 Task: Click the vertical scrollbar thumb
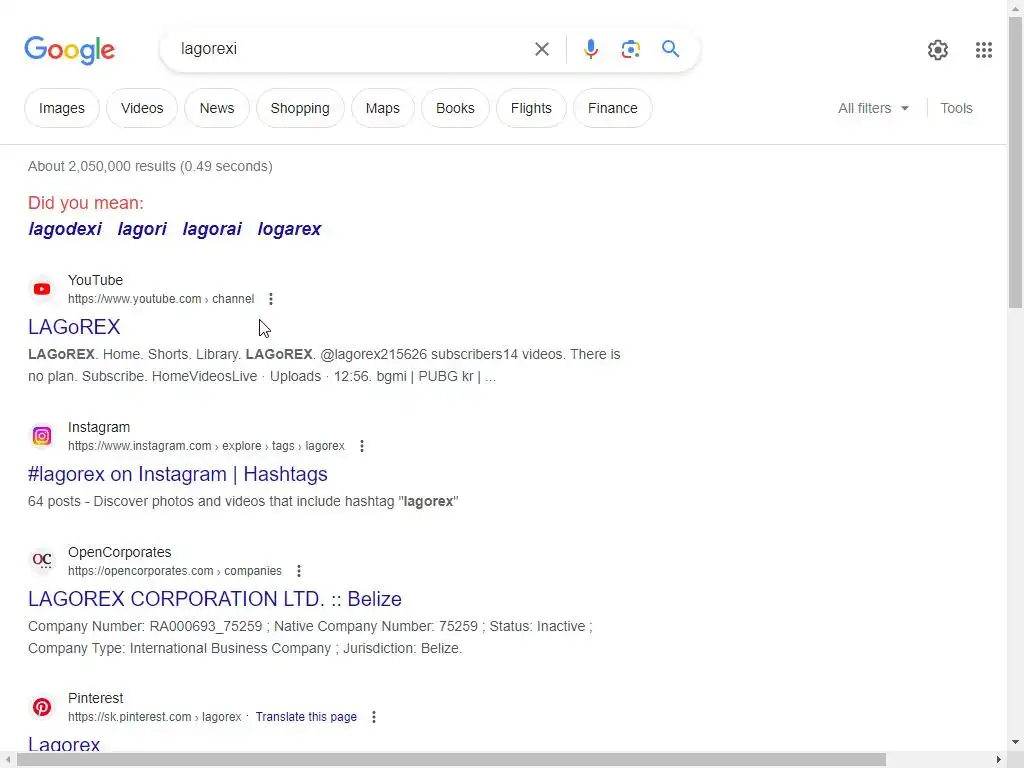coord(1016,162)
